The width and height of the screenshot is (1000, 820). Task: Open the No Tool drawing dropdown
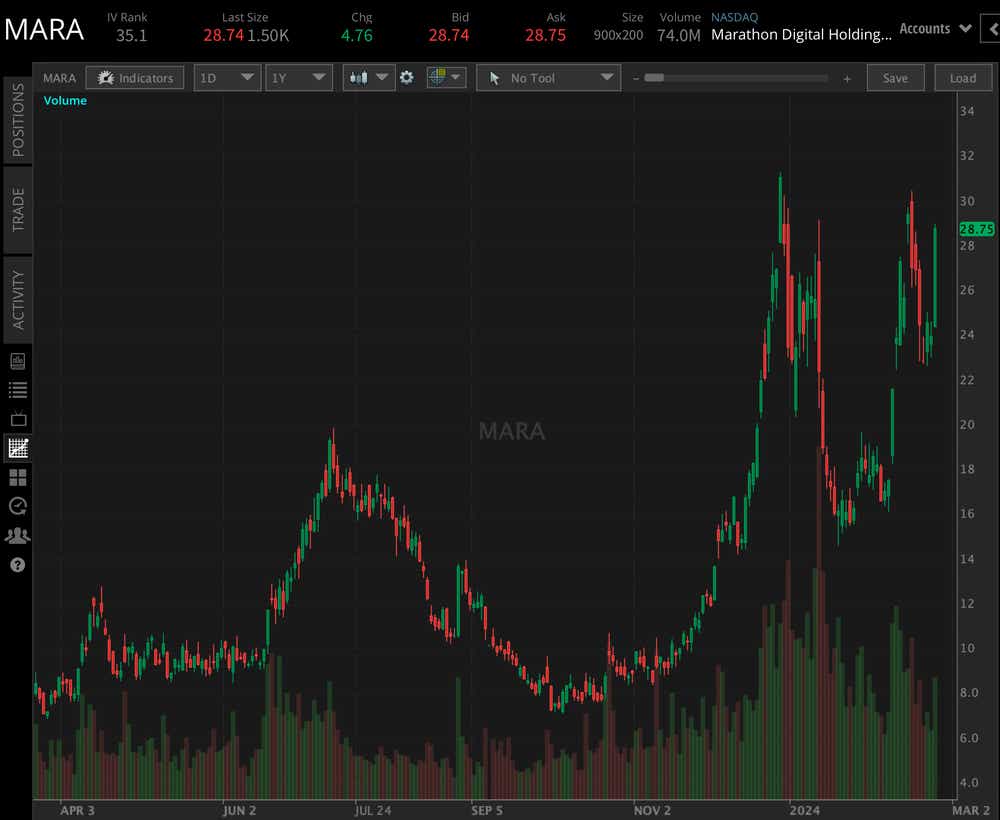pos(548,78)
